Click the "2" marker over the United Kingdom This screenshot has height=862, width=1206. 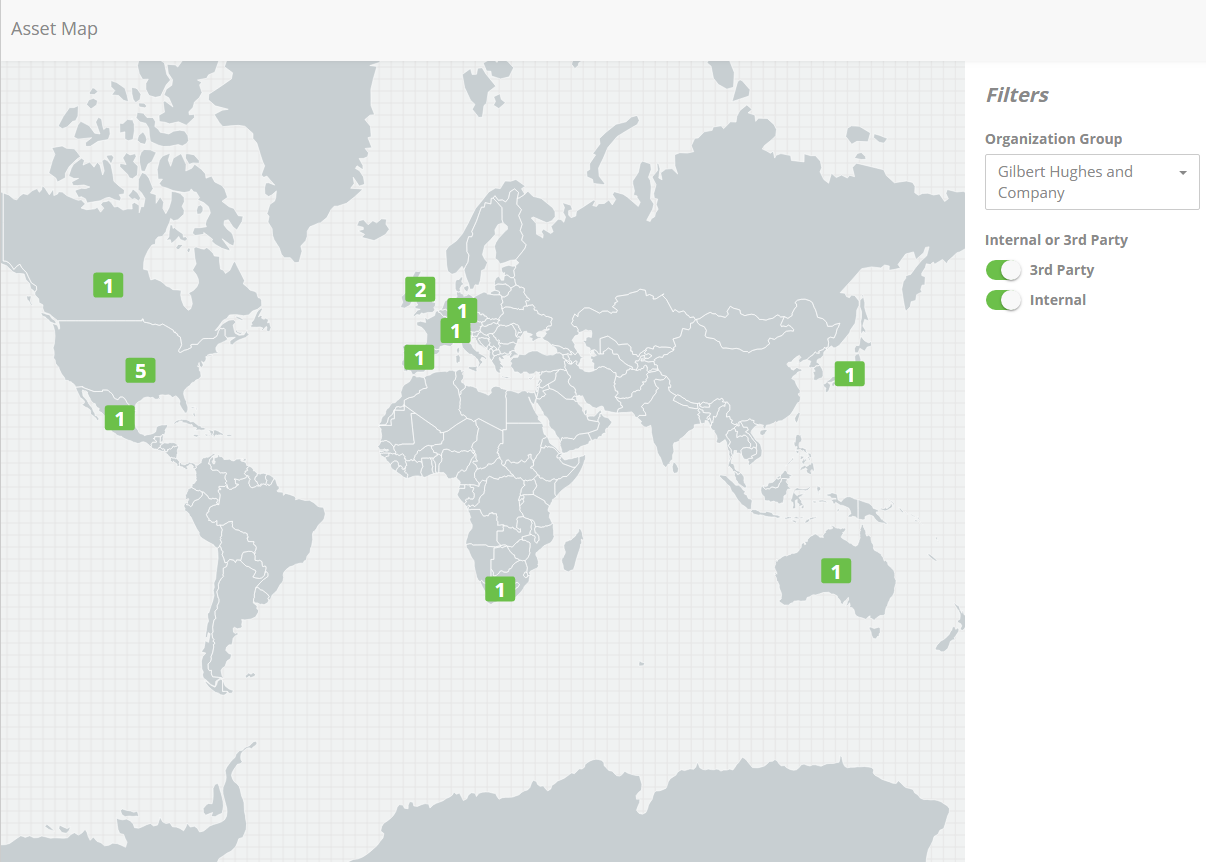[x=420, y=289]
